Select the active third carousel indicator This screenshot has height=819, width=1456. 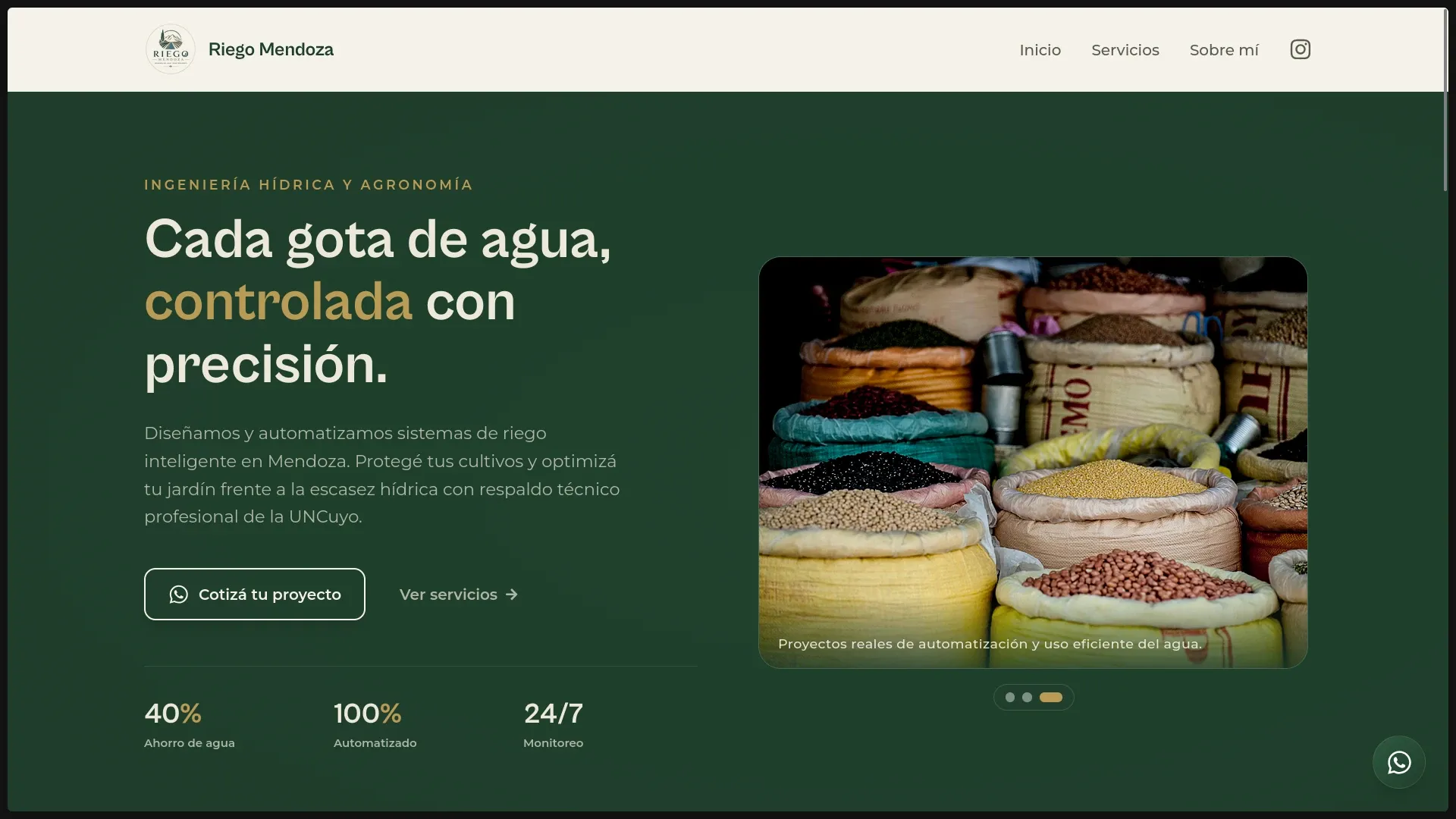1051,697
